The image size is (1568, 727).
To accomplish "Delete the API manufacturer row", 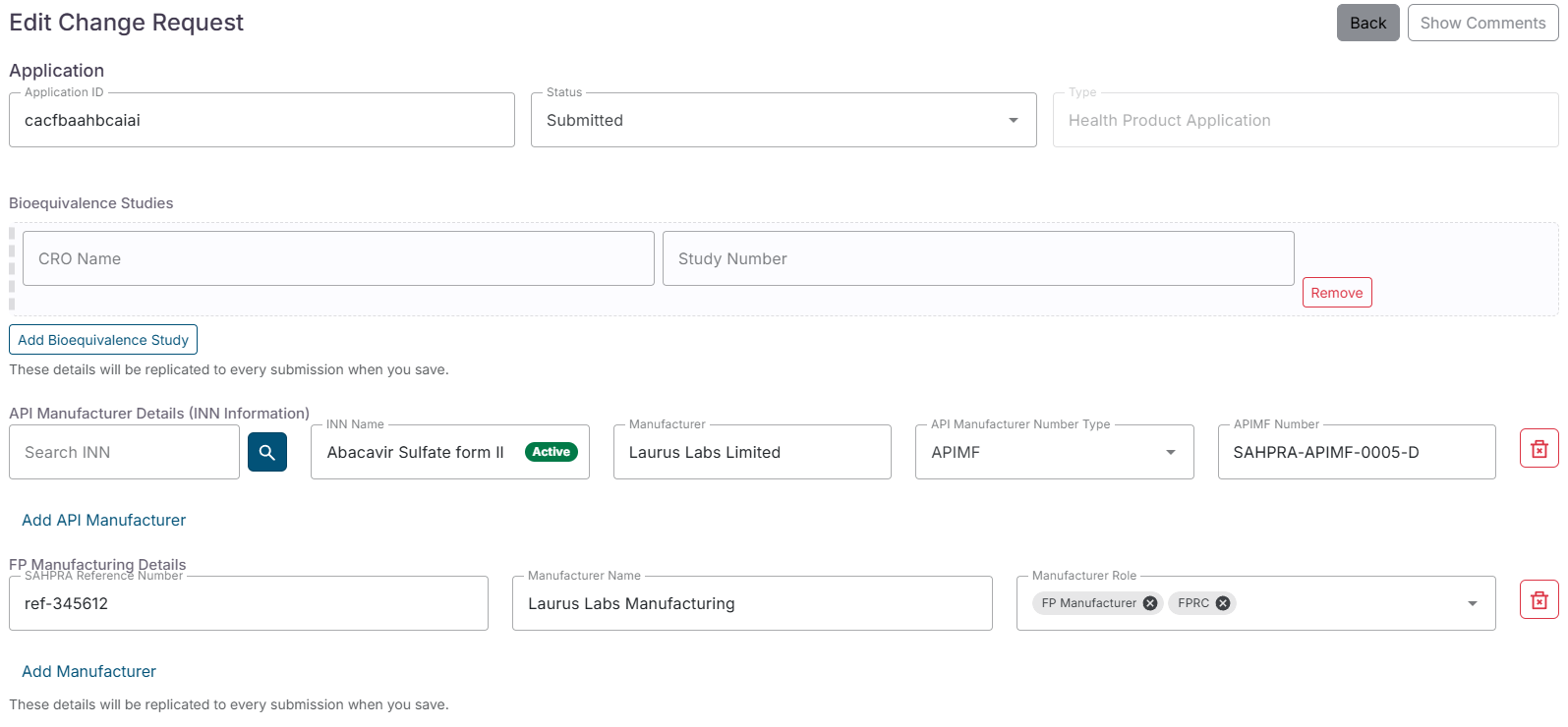I will pos(1539,449).
